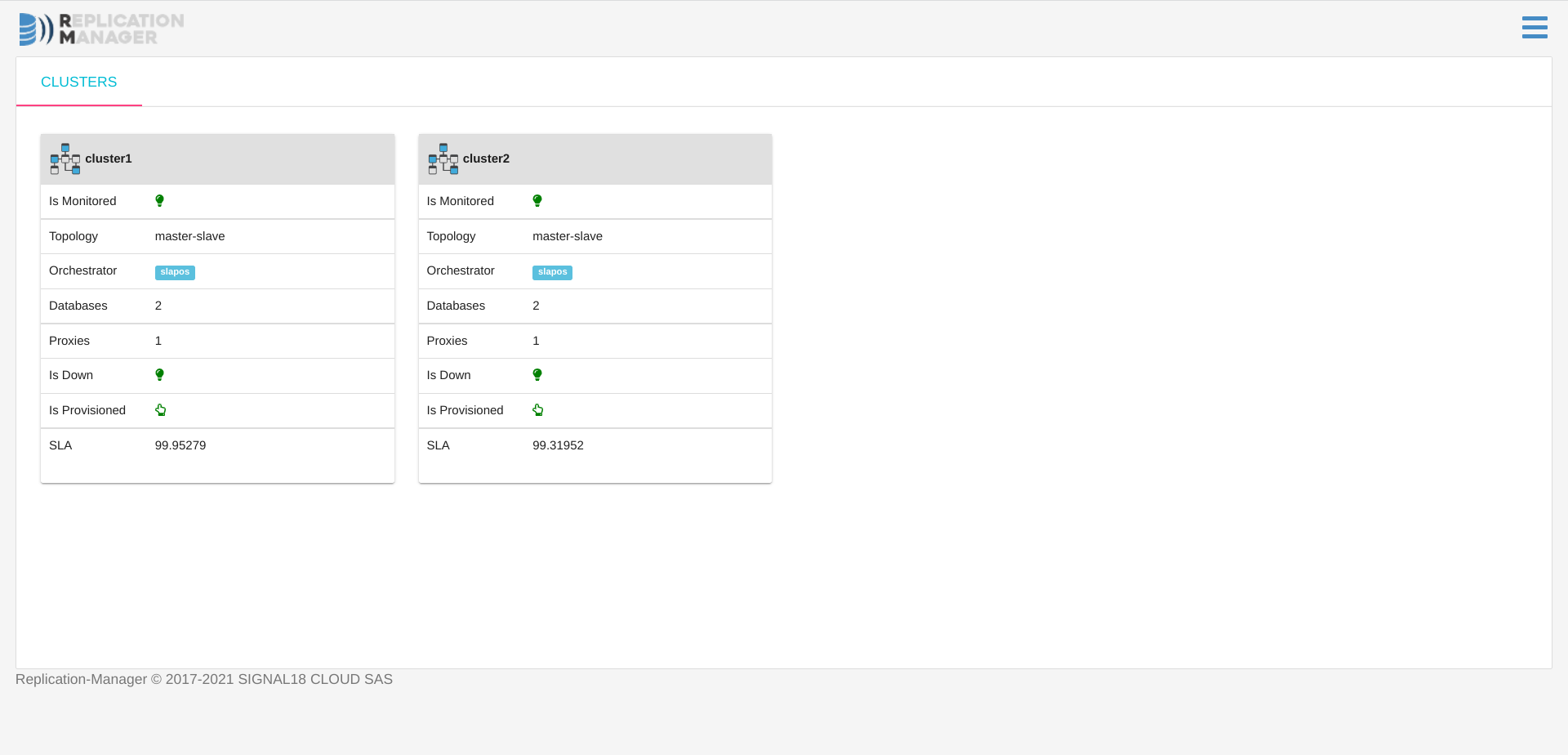This screenshot has width=1568, height=755.
Task: Click cluster2 slapos orchestrator badge
Action: (x=552, y=272)
